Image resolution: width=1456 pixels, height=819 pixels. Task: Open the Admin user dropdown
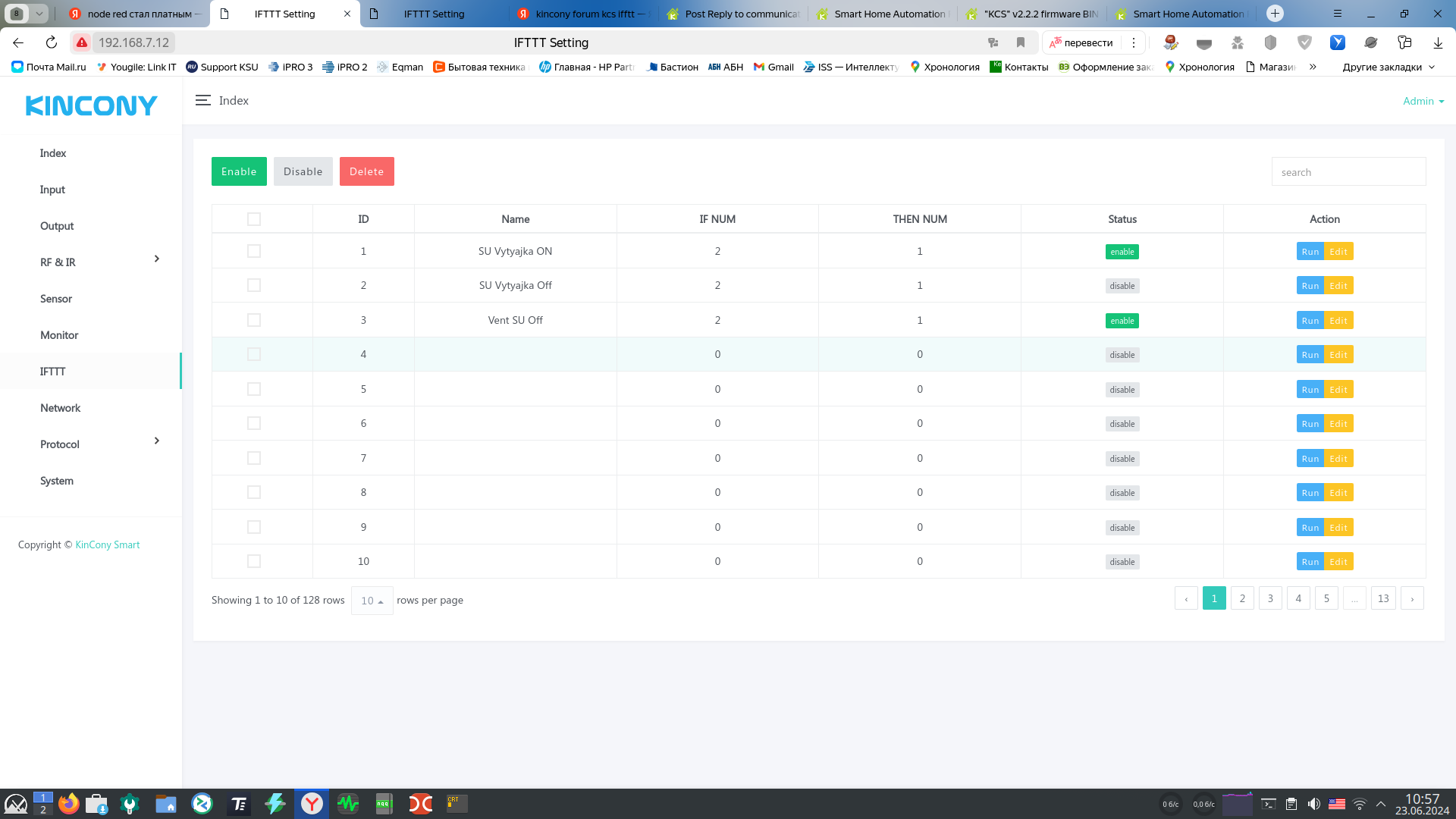[x=1423, y=101]
